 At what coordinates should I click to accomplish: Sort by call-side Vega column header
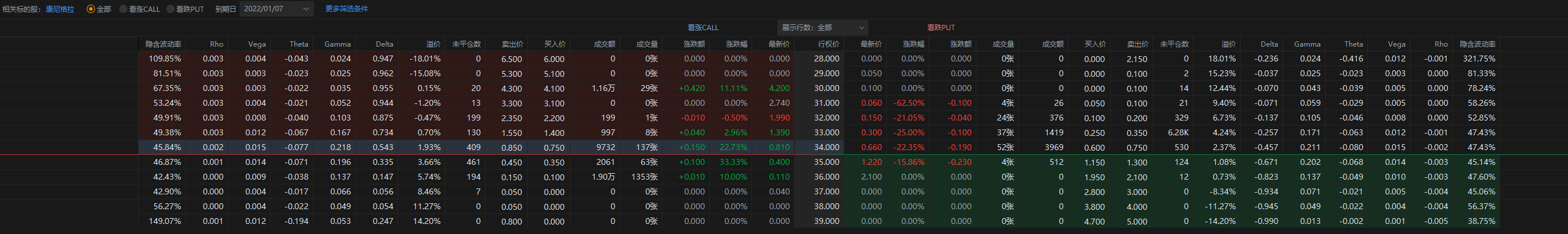(257, 44)
